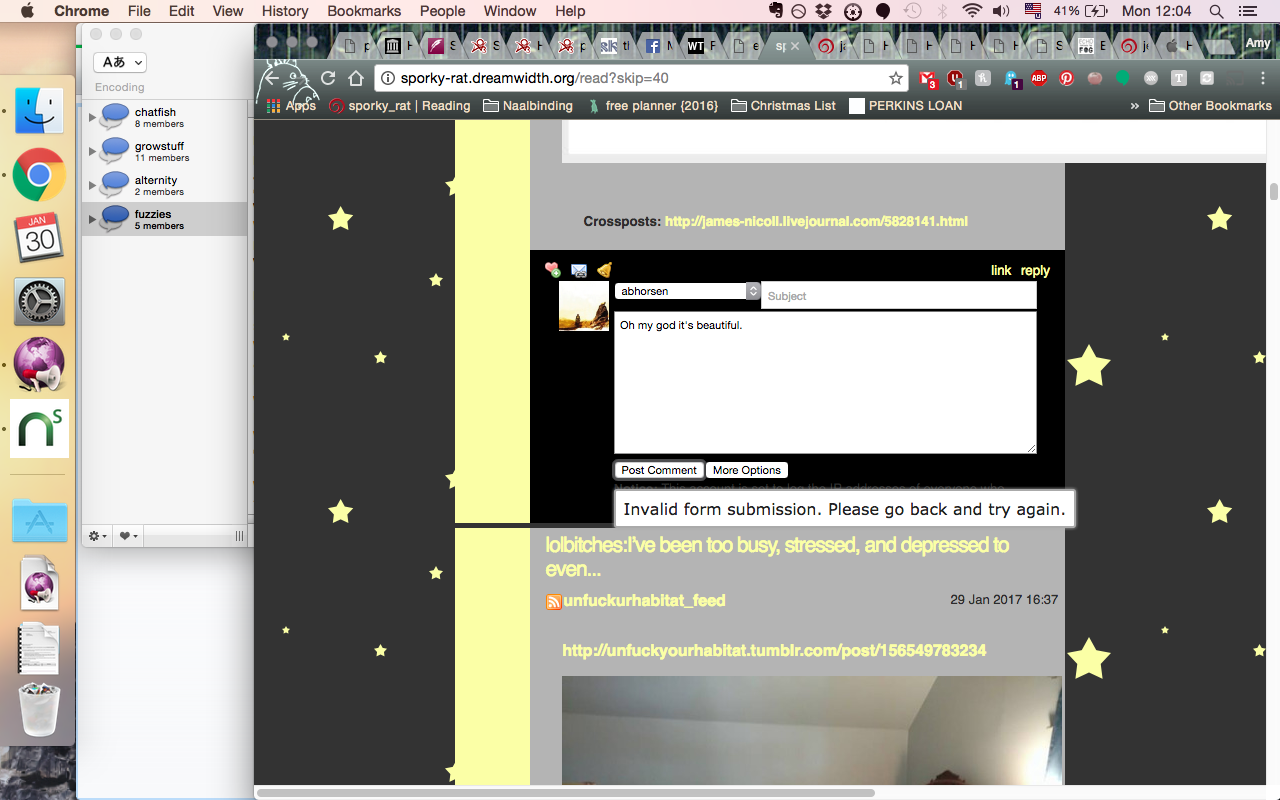Open the Naalbinding bookmark folder
This screenshot has height=800, width=1280.
click(528, 105)
